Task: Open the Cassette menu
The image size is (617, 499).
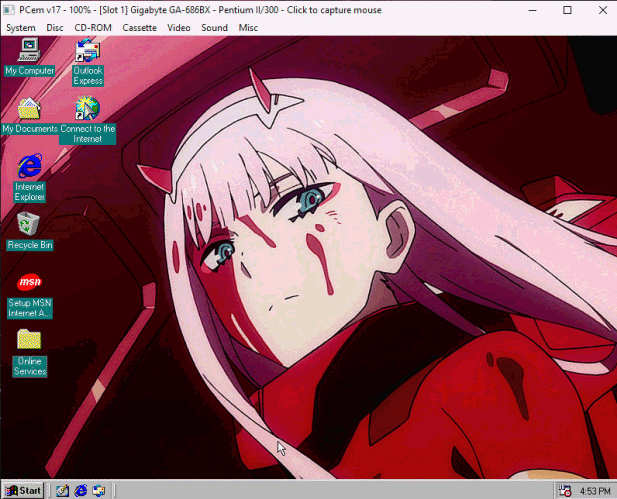Action: pos(139,28)
